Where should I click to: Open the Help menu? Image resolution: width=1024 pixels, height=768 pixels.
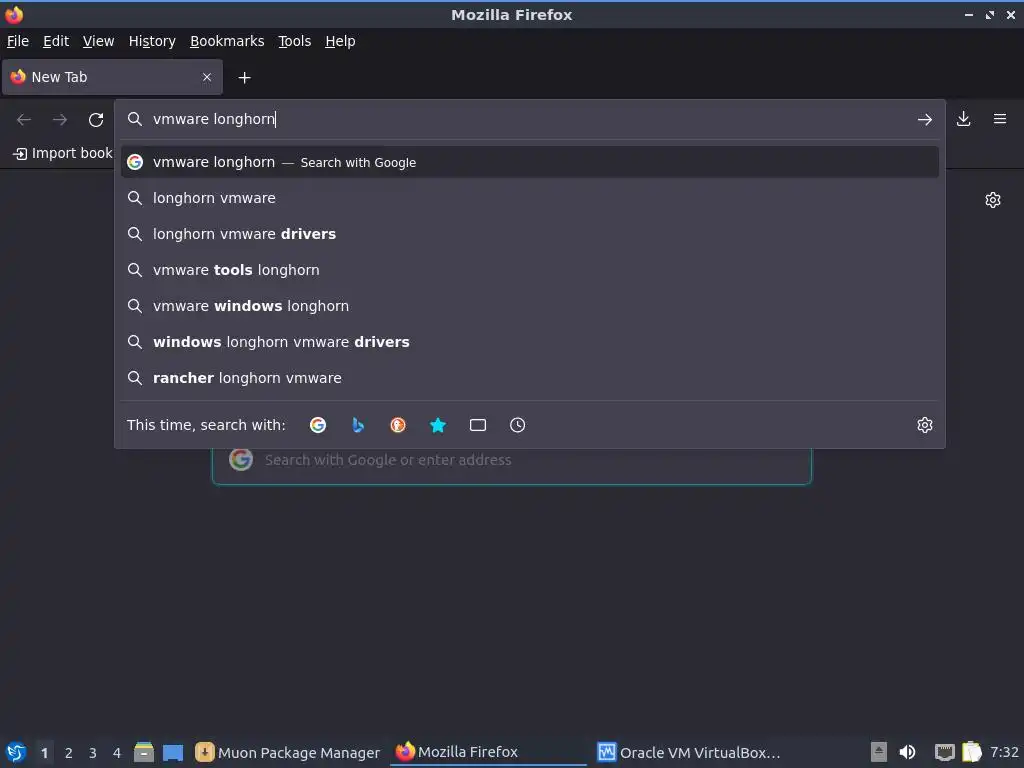(x=340, y=41)
